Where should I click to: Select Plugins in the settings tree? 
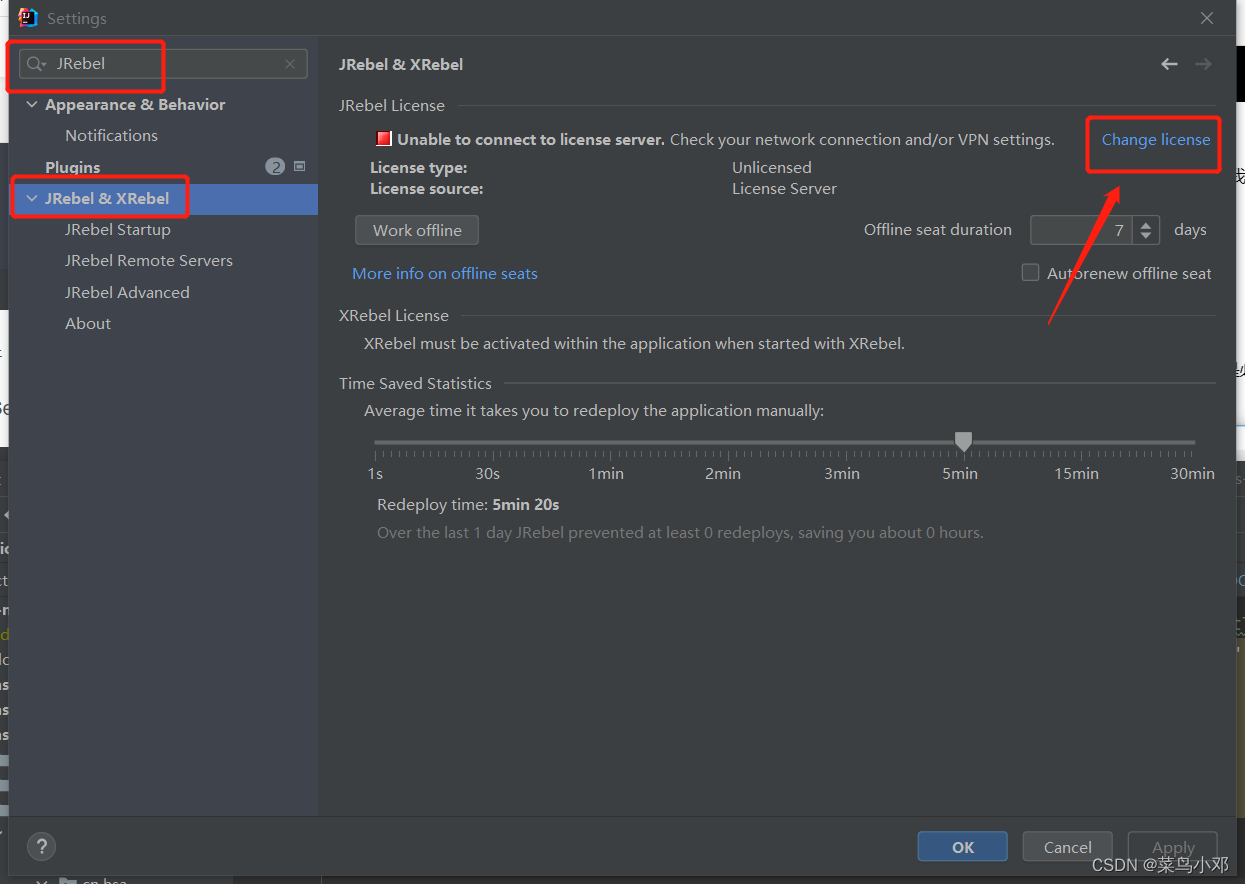72,167
